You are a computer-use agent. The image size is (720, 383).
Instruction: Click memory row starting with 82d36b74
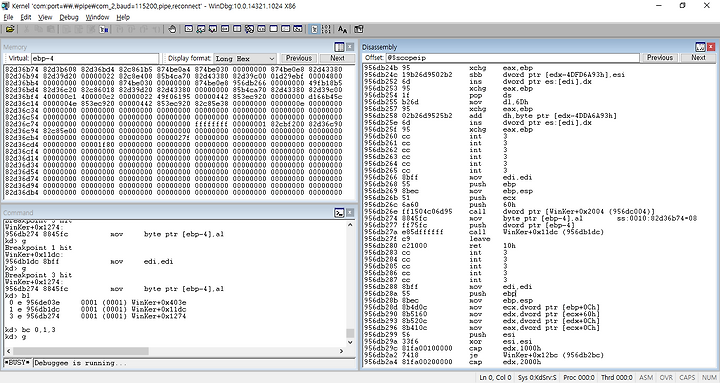(174, 69)
